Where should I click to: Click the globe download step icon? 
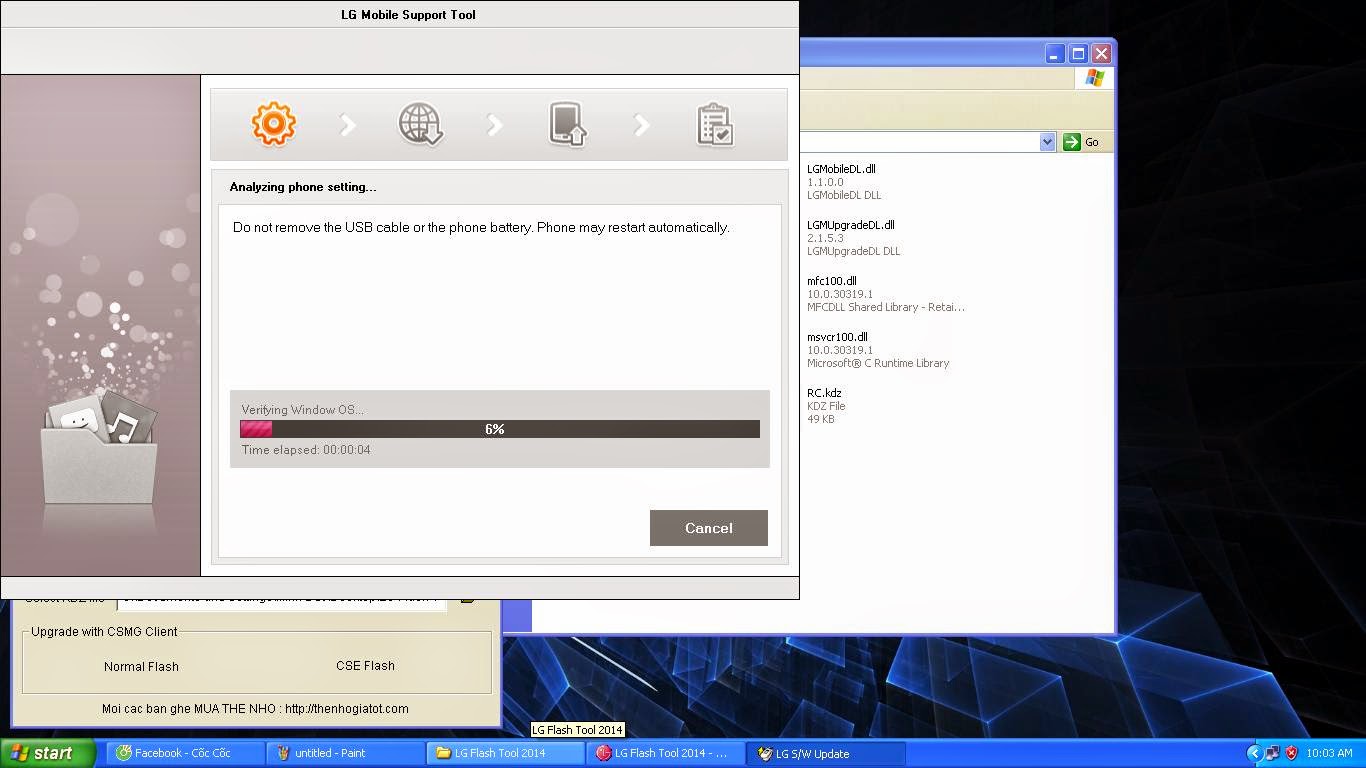pyautogui.click(x=421, y=125)
